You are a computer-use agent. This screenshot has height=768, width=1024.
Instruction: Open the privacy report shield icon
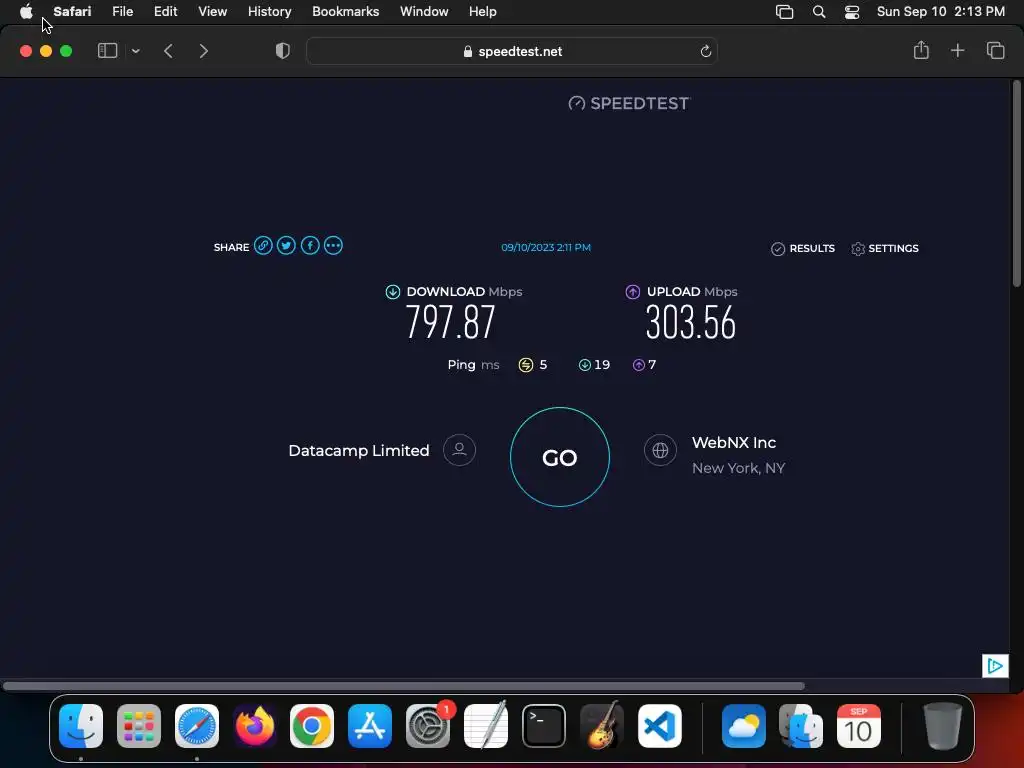pyautogui.click(x=283, y=51)
